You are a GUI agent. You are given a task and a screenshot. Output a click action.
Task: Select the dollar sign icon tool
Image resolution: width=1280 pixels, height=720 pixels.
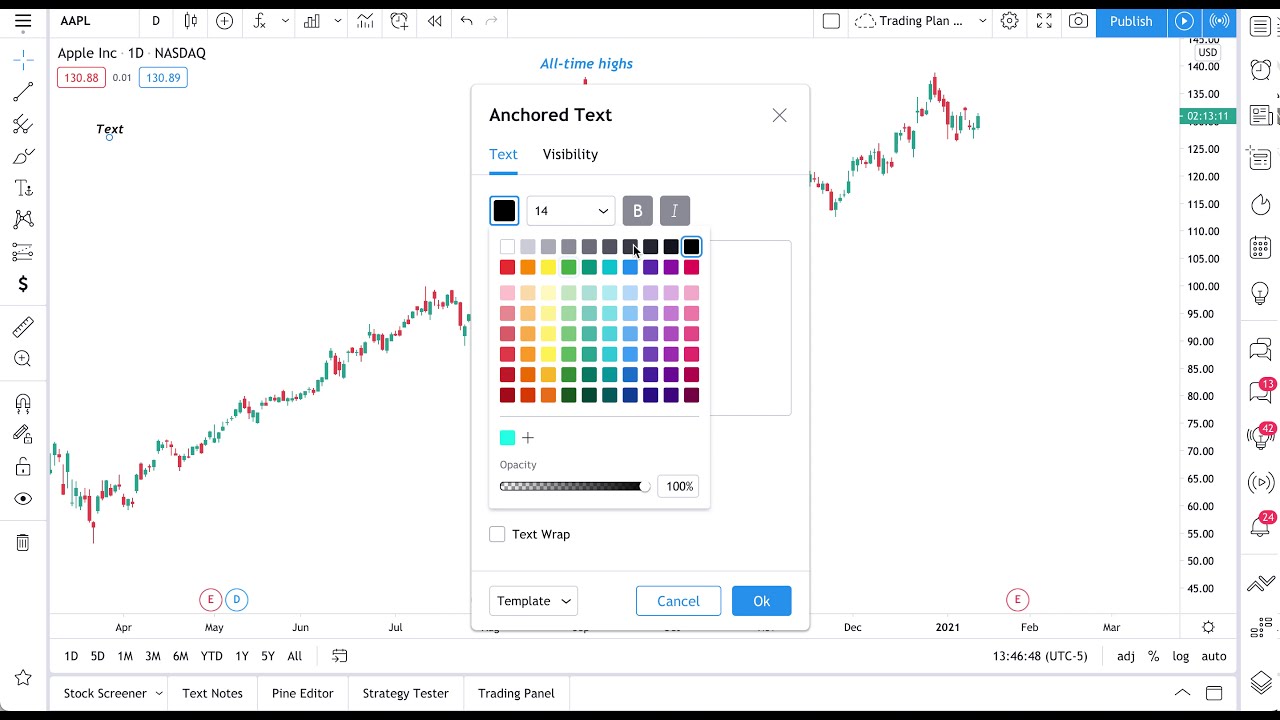click(x=23, y=284)
